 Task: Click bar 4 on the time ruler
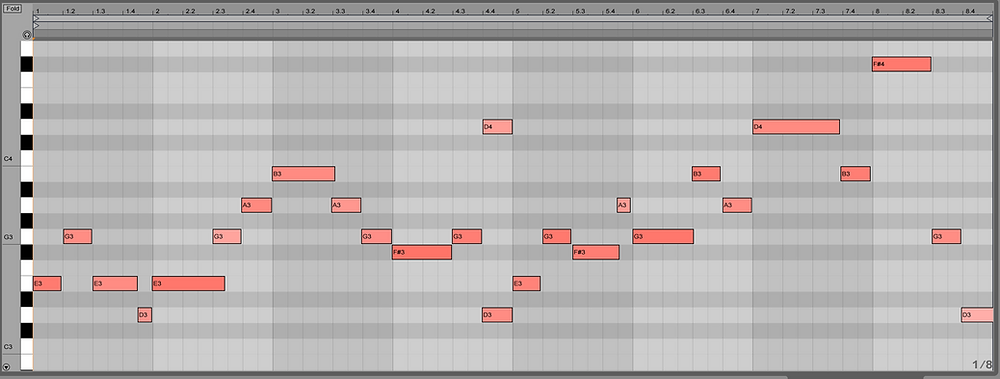click(397, 11)
